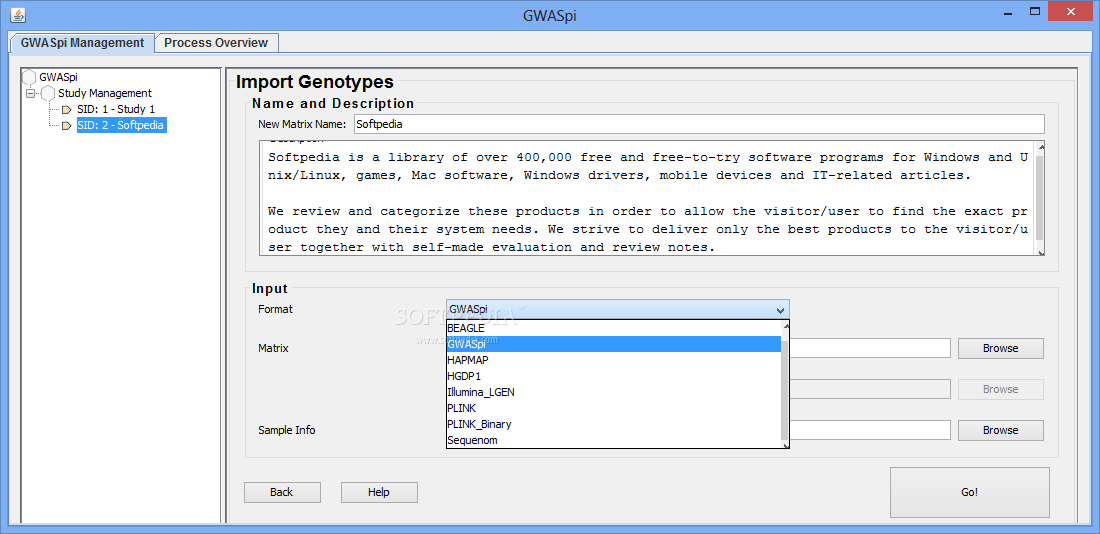Click the Back button
Viewport: 1100px width, 534px height.
click(x=282, y=492)
